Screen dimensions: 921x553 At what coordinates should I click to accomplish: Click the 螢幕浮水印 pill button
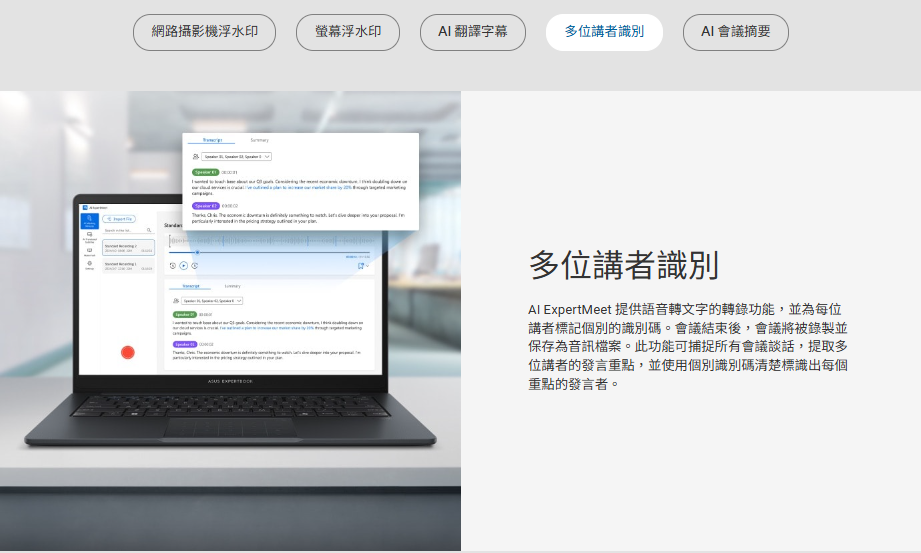(x=348, y=32)
